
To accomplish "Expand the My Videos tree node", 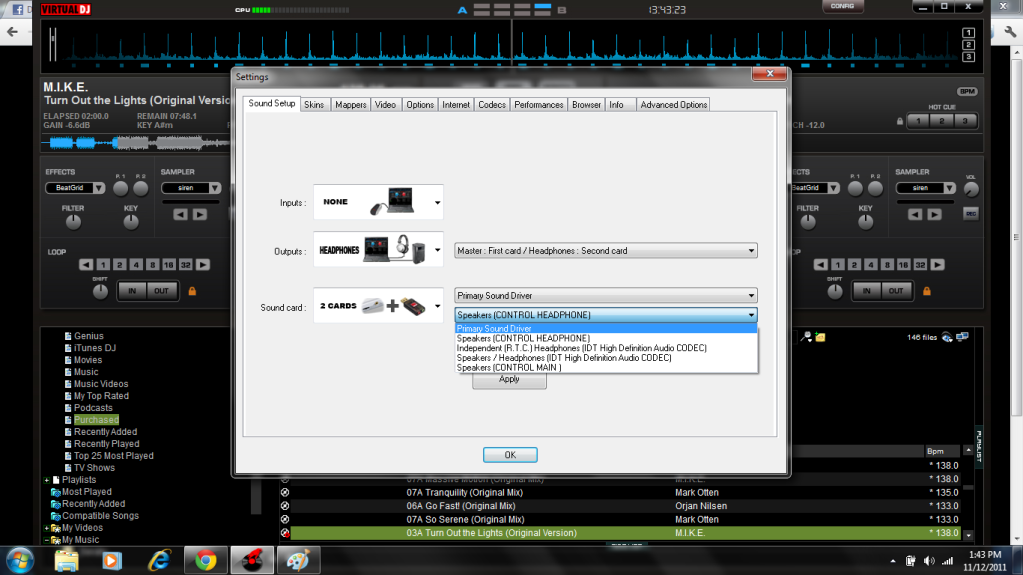I will tap(46, 528).
